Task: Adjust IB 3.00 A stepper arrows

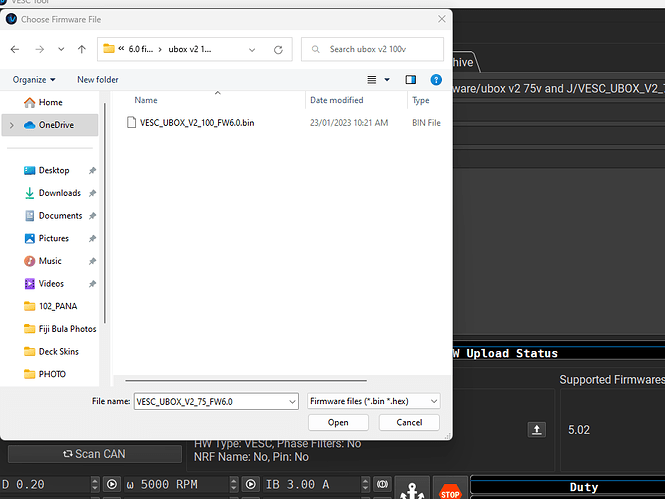Action: pos(366,484)
